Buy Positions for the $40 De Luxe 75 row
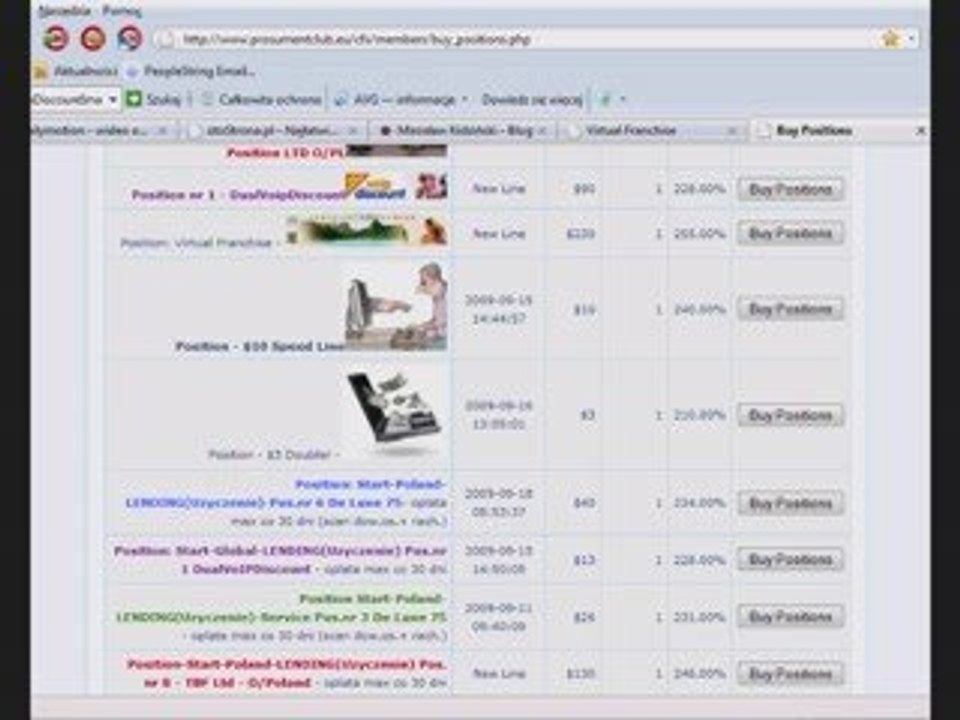This screenshot has width=960, height=720. pos(790,503)
